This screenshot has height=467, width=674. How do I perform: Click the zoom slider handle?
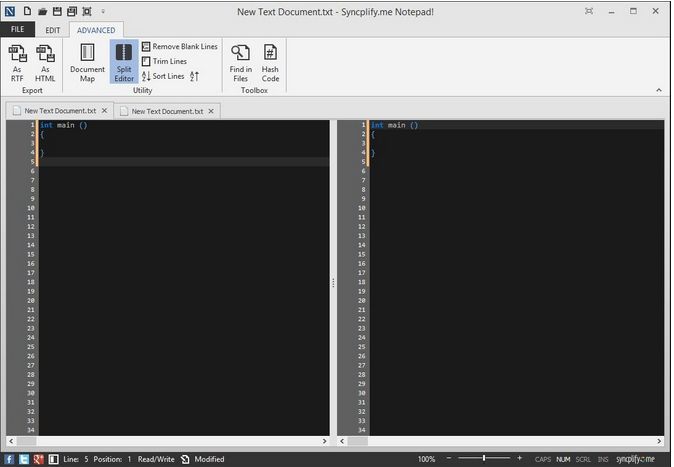484,458
